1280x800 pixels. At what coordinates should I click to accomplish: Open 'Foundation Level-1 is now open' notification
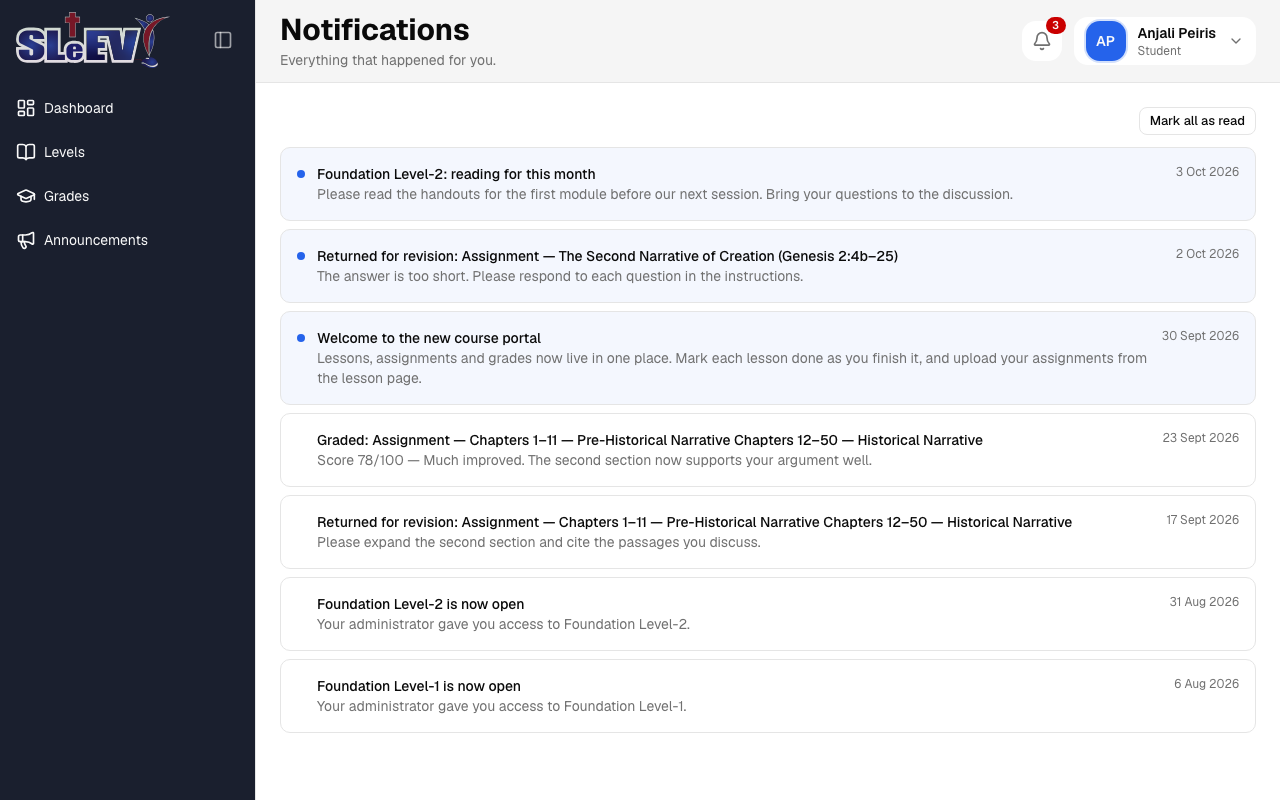(x=767, y=696)
